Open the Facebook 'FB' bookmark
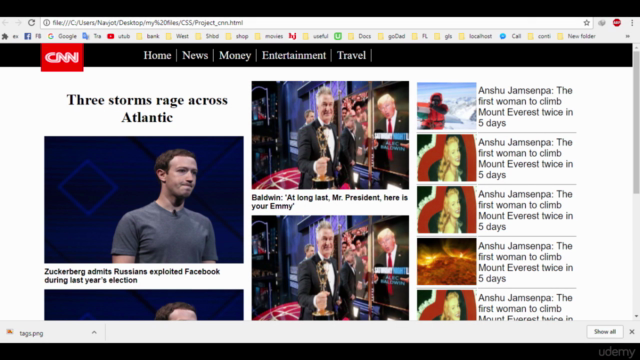The width and height of the screenshot is (640, 360). pyautogui.click(x=33, y=36)
